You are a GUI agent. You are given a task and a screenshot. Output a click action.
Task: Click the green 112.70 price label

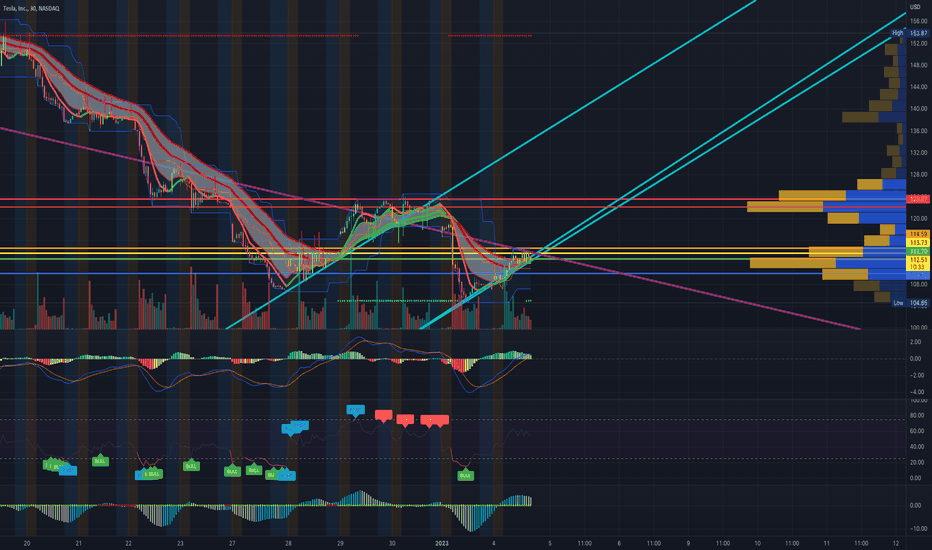point(918,252)
